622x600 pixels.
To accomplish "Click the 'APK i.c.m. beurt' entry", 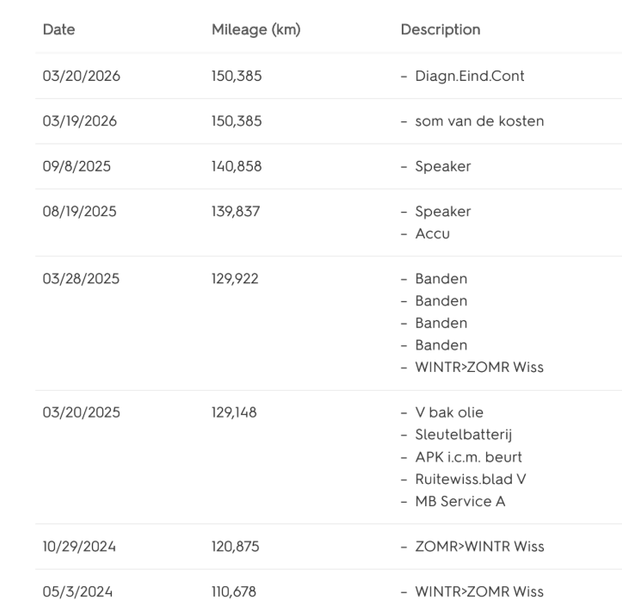I will pos(468,456).
